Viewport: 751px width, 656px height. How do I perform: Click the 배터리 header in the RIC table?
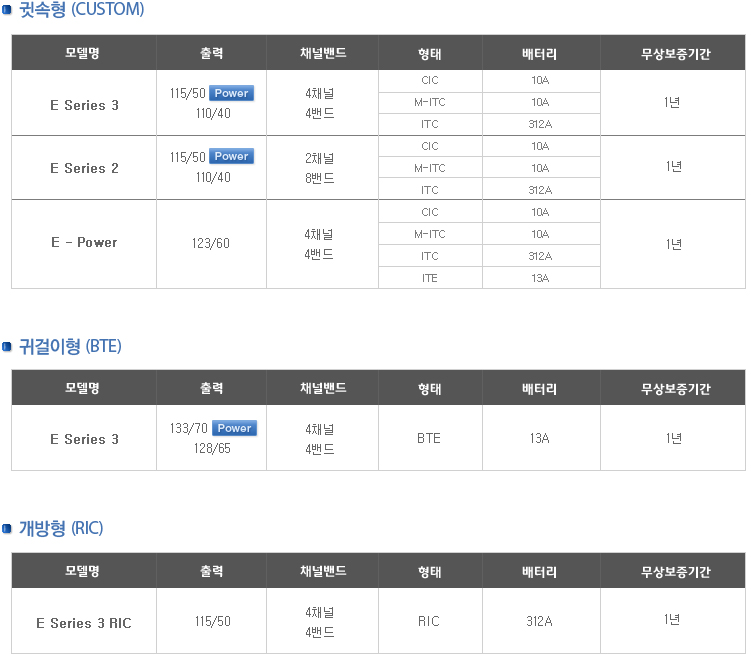[541, 571]
